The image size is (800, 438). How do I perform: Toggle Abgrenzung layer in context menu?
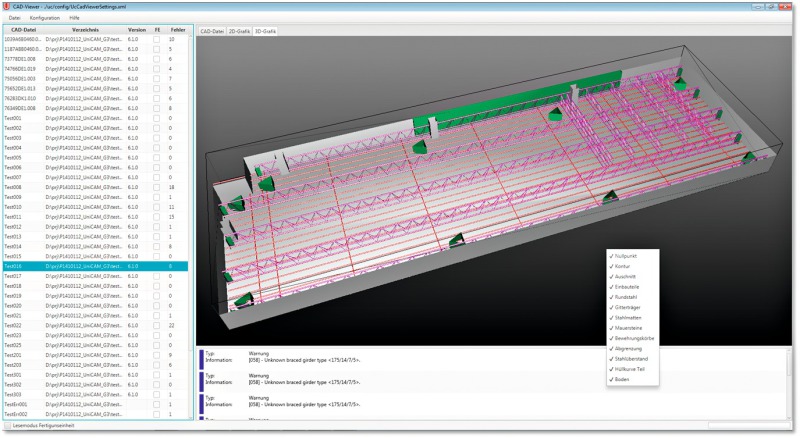pyautogui.click(x=633, y=349)
